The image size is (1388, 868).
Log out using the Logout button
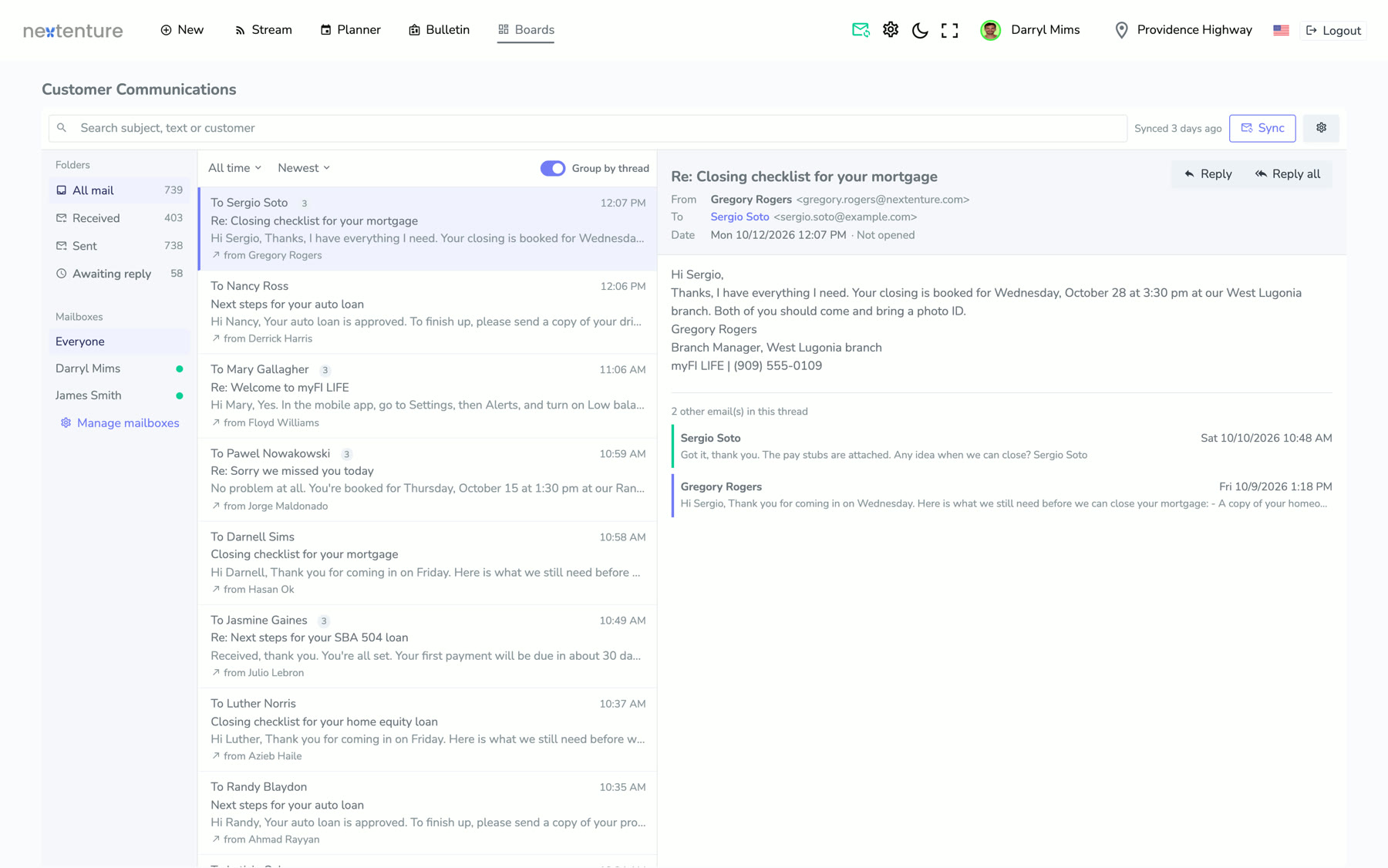[x=1333, y=31]
